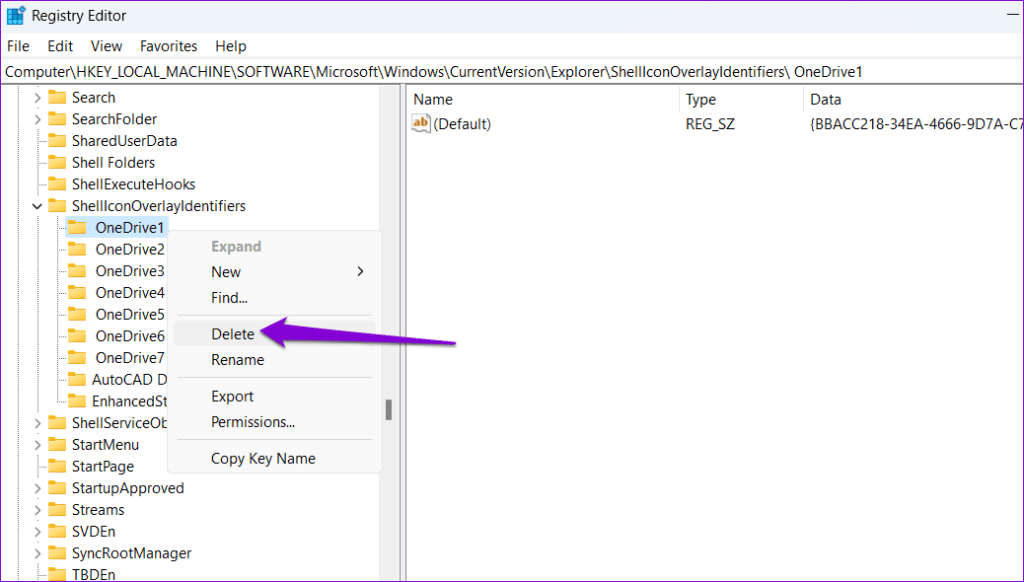Click the ShellExecuteHooks folder icon
This screenshot has width=1024, height=582.
(x=57, y=184)
